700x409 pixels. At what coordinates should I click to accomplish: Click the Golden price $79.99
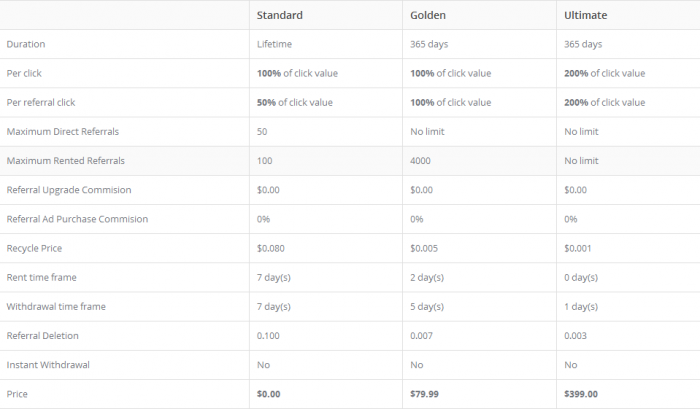tap(425, 394)
